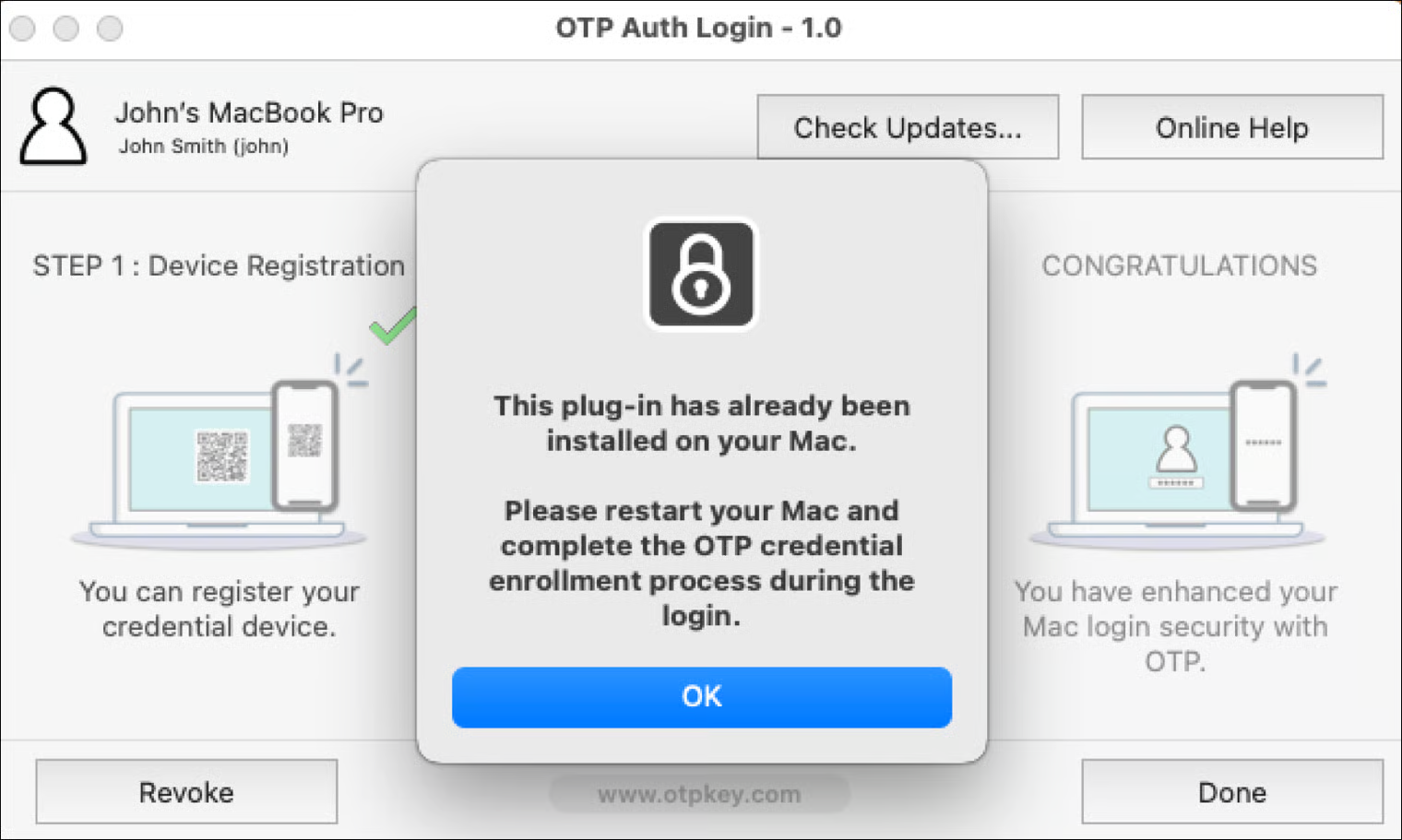This screenshot has height=840, width=1402.
Task: Click the CONGRATULATIONS heading
Action: pyautogui.click(x=1179, y=266)
